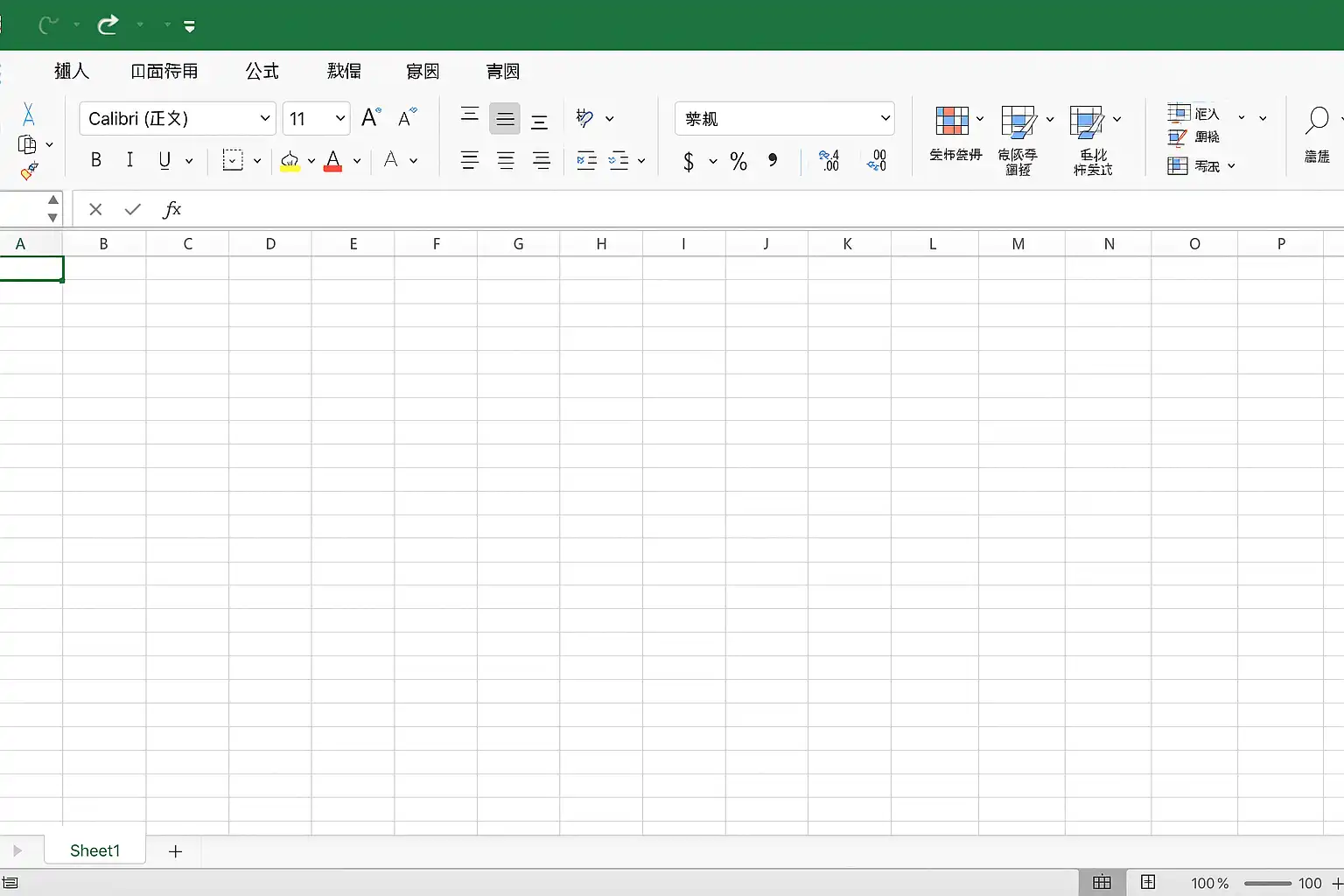Click the percent style icon
This screenshot has height=896, width=1344.
pos(738,161)
